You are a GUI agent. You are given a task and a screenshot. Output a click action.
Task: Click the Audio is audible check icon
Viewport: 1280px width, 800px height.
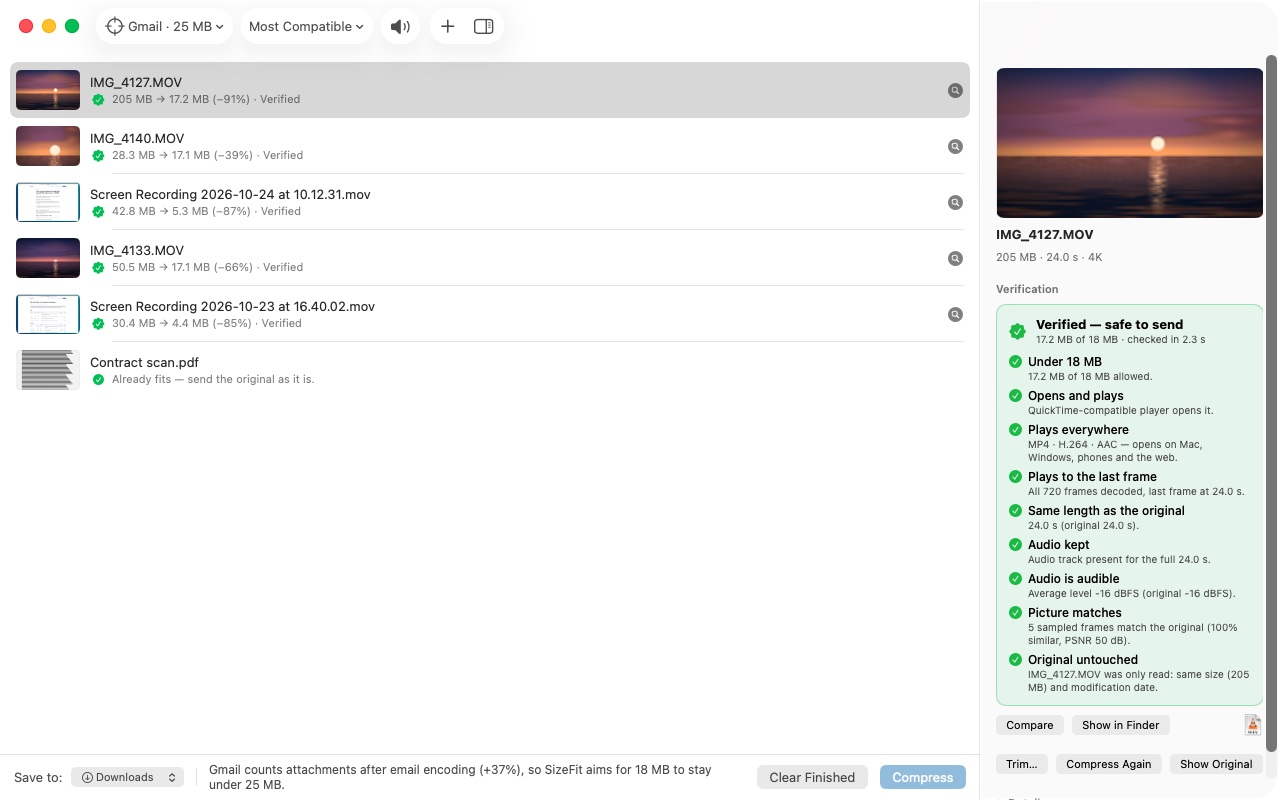[1016, 579]
